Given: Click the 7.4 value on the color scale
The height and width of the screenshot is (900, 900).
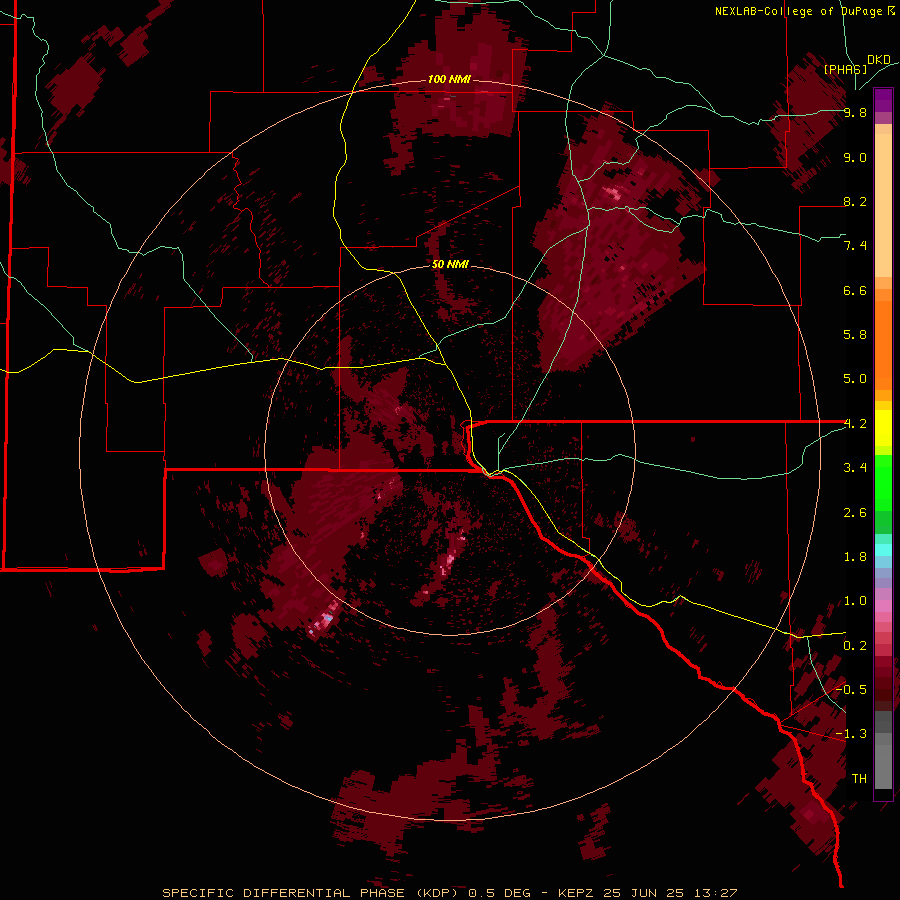Looking at the screenshot, I should (855, 246).
